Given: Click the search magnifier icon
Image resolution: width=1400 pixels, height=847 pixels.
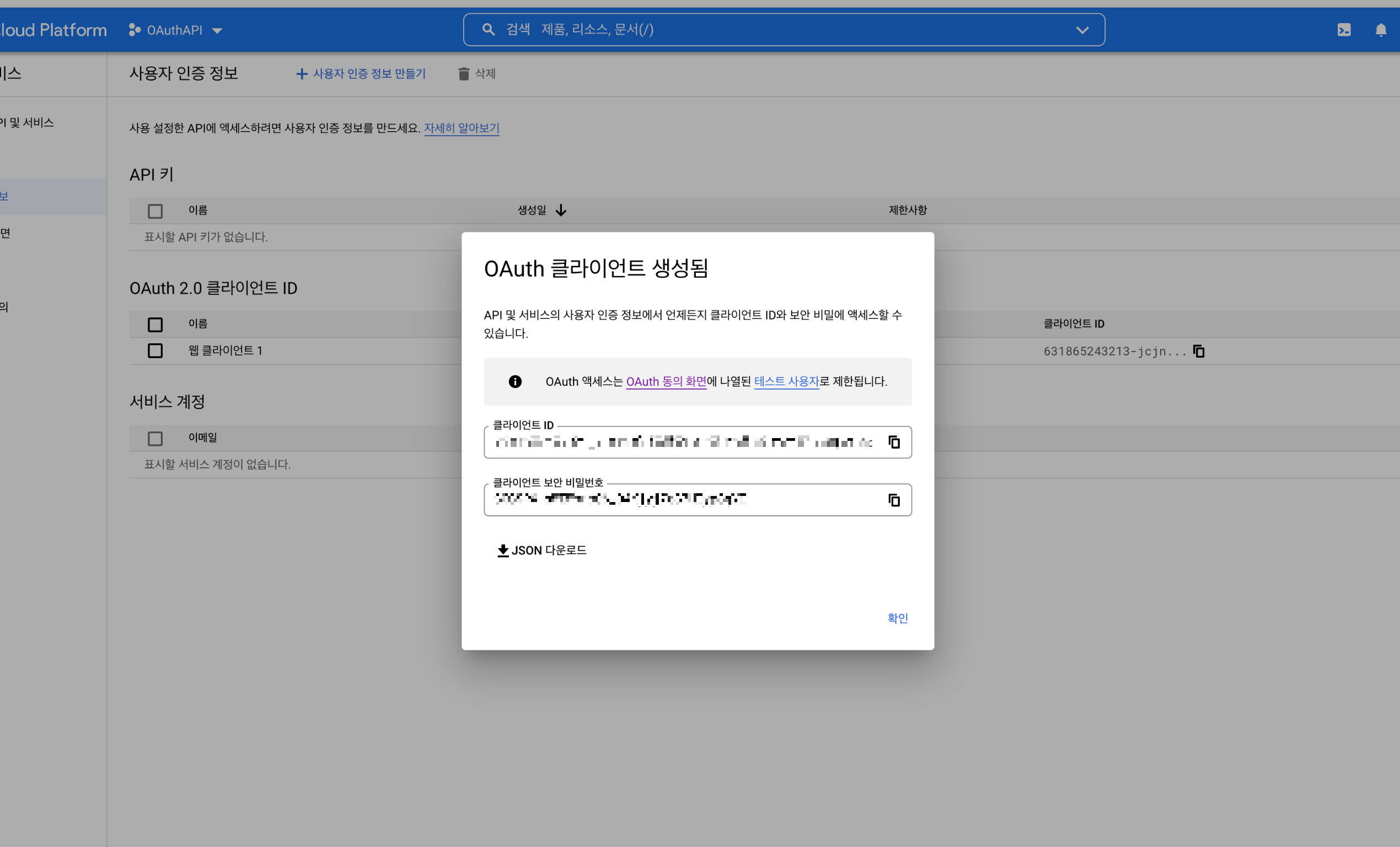Looking at the screenshot, I should (488, 30).
